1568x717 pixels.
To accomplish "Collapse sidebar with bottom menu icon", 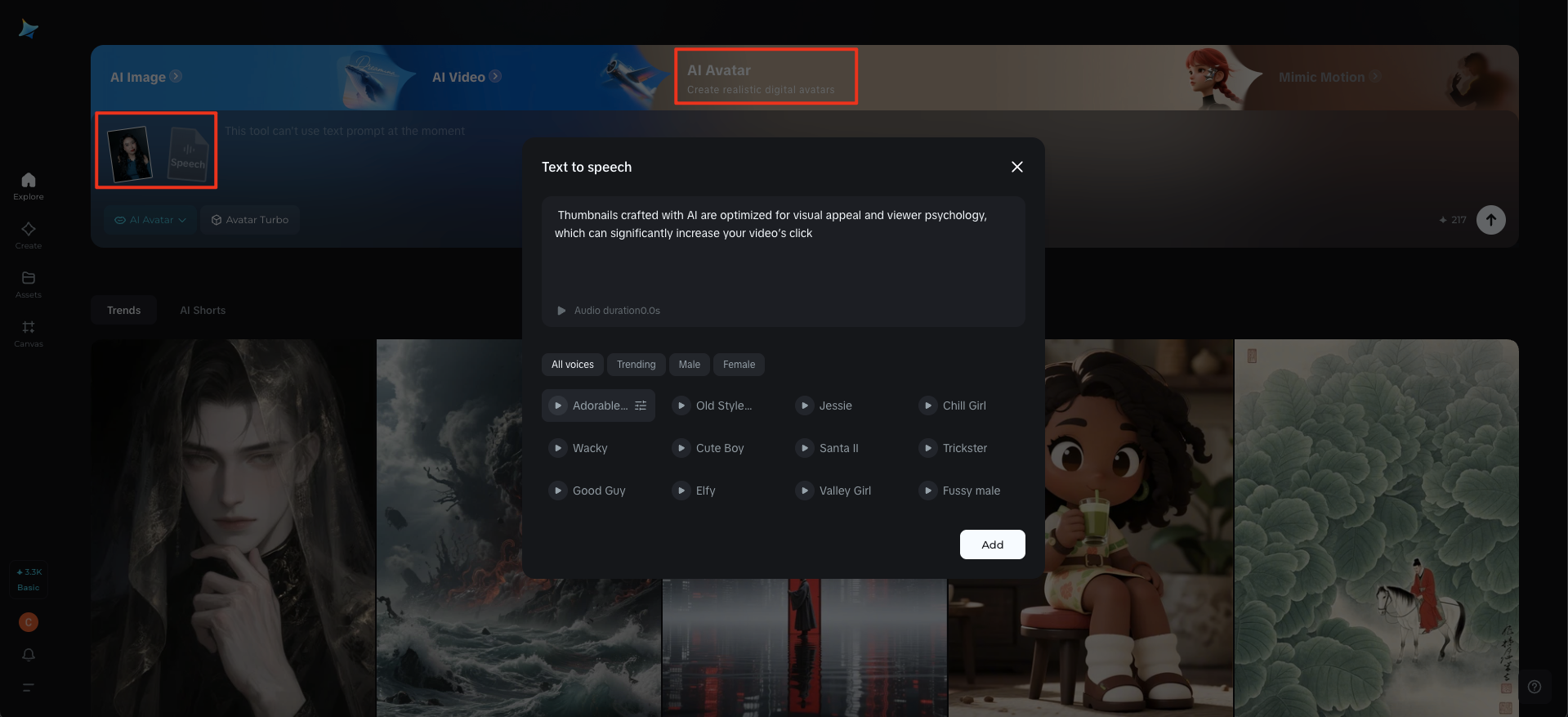I will tap(29, 688).
